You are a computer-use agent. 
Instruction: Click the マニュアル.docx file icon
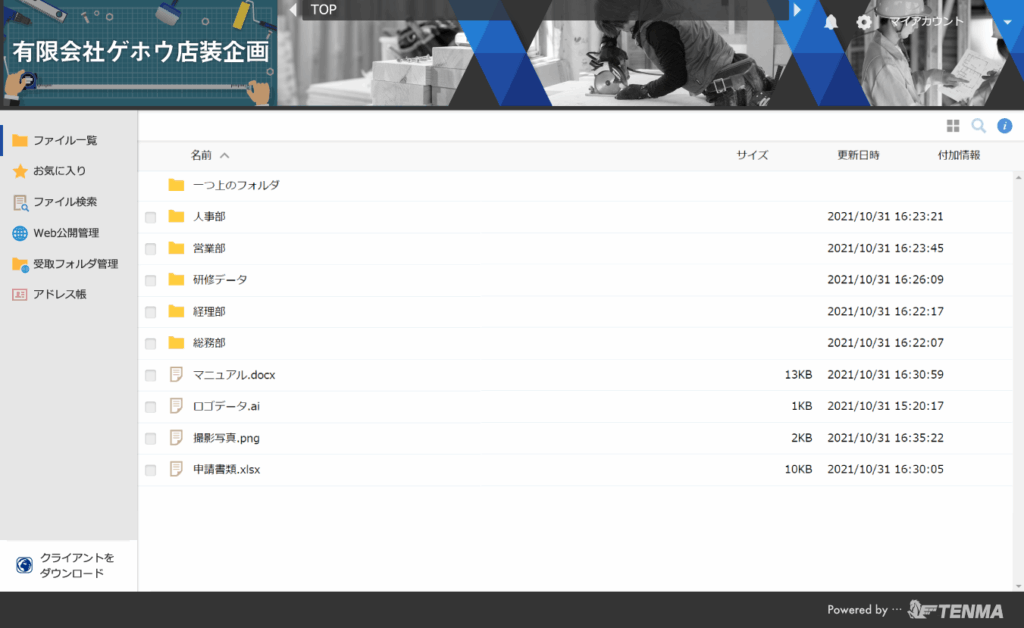(x=177, y=375)
